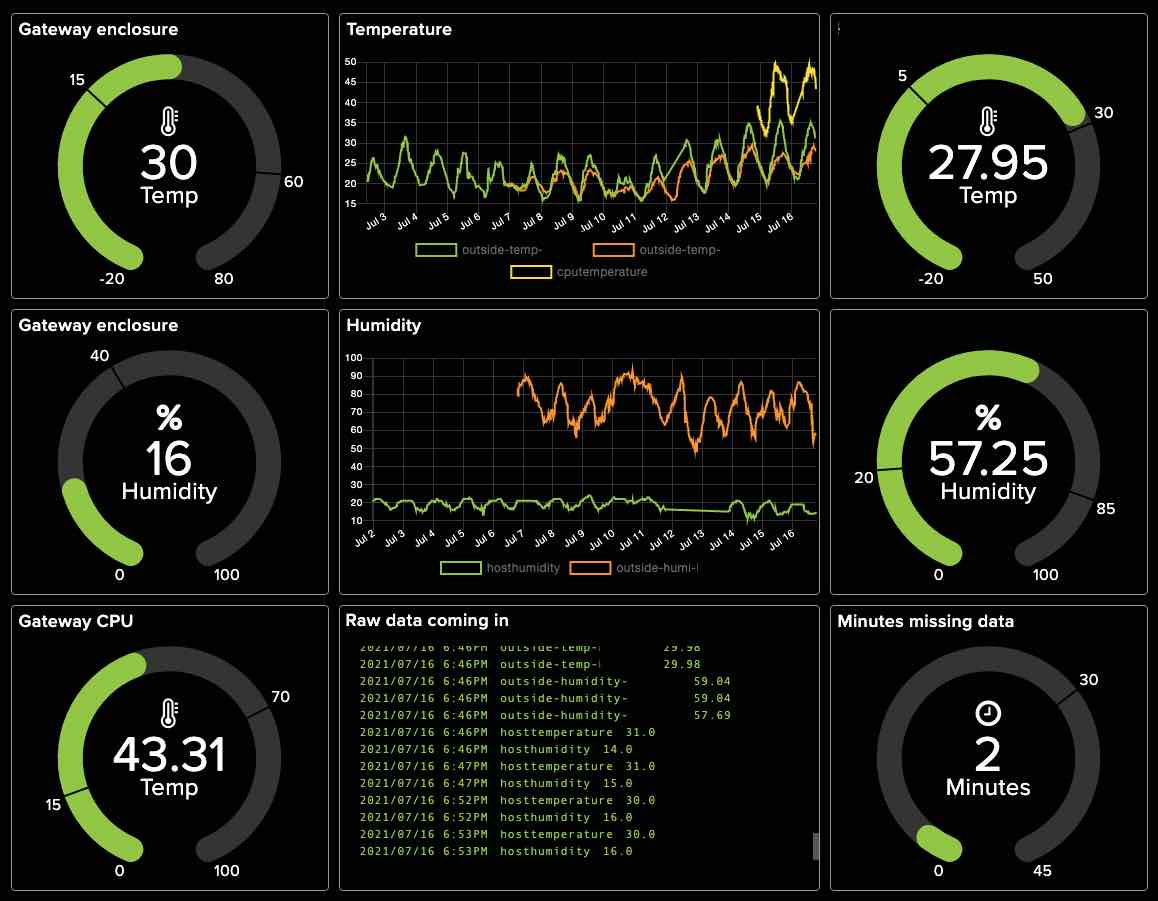The height and width of the screenshot is (901, 1158).
Task: Click the 43.31 Temp value
Action: coord(169,755)
